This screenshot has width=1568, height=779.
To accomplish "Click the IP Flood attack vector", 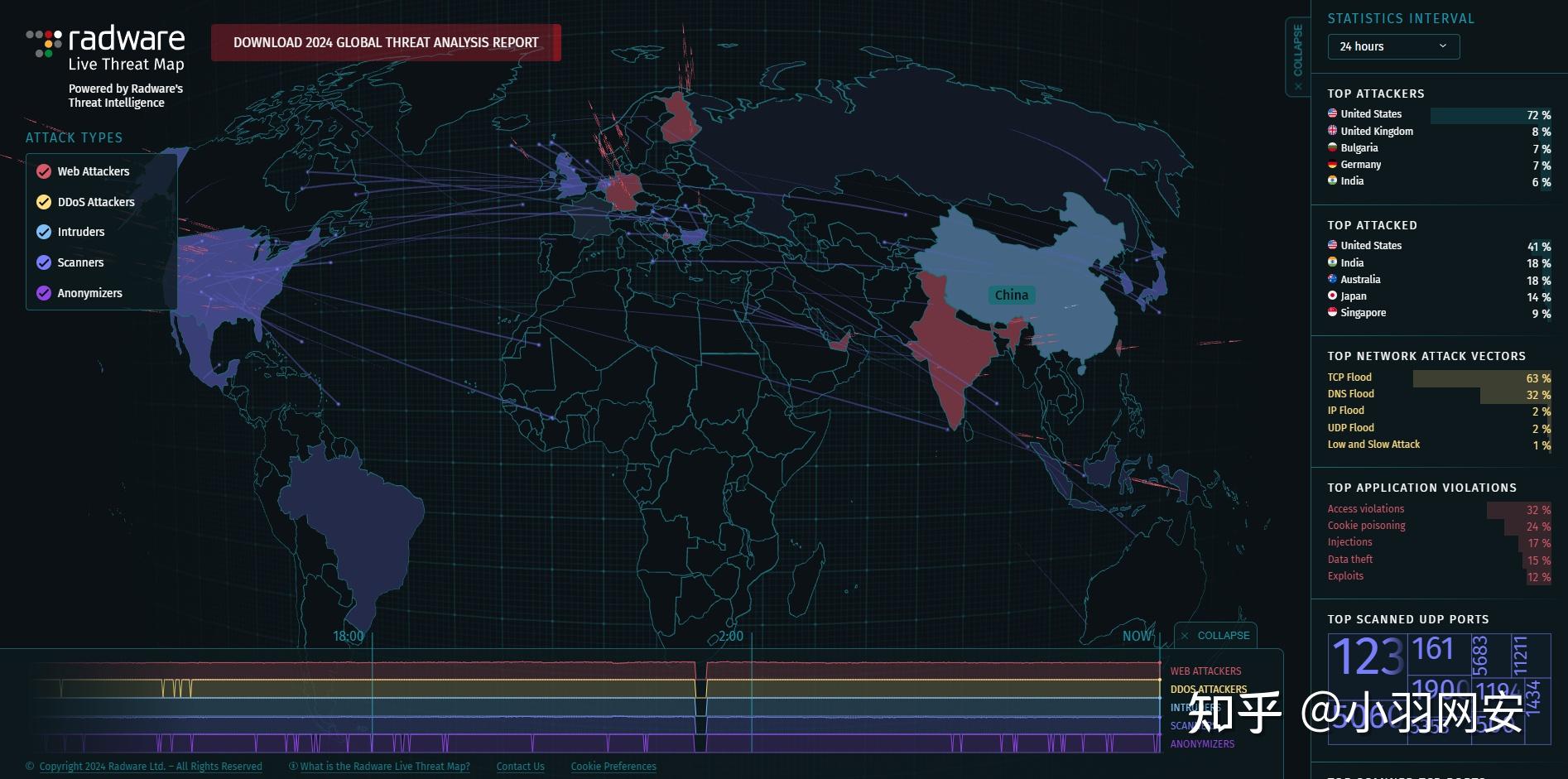I will 1439,411.
